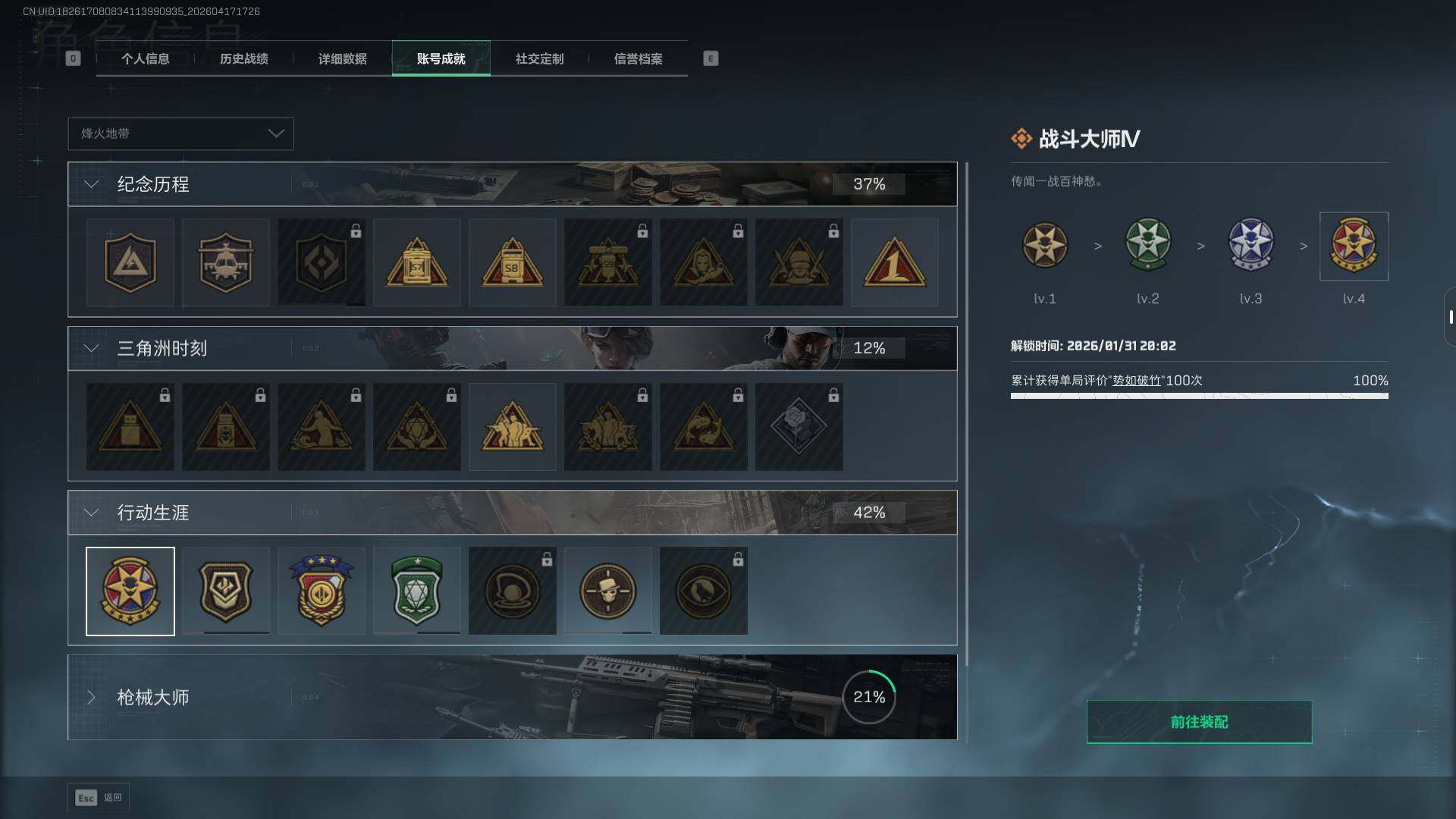Select the green diamond shield badge
Viewport: 1456px width, 819px height.
tap(416, 591)
